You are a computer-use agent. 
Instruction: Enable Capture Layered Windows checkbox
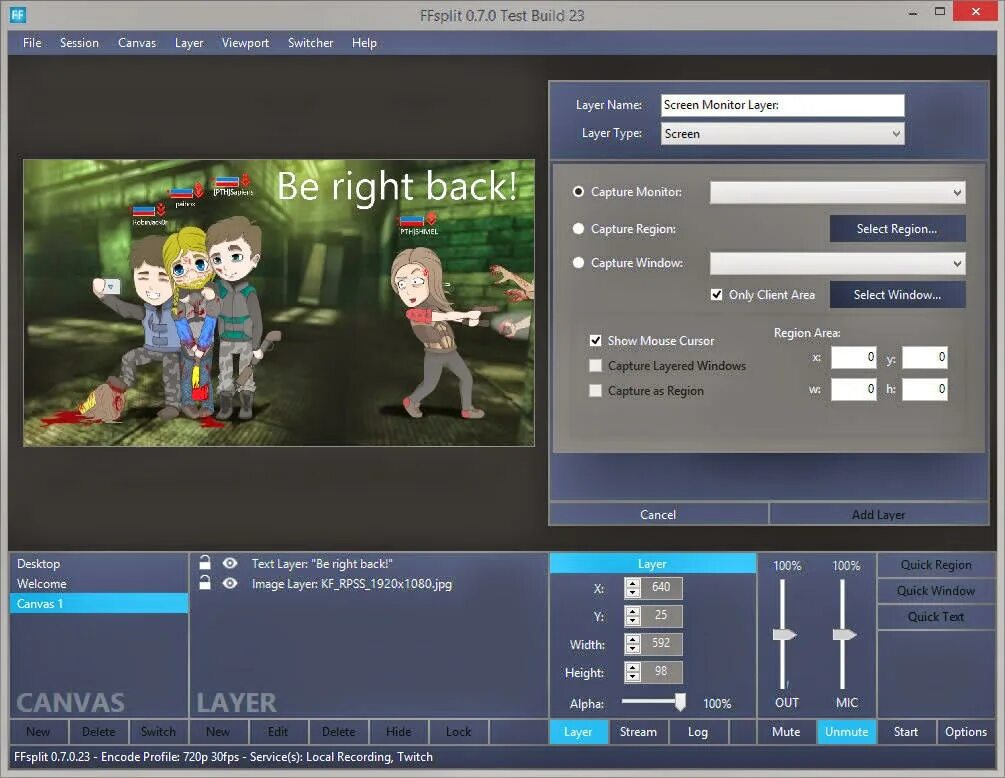click(x=595, y=365)
